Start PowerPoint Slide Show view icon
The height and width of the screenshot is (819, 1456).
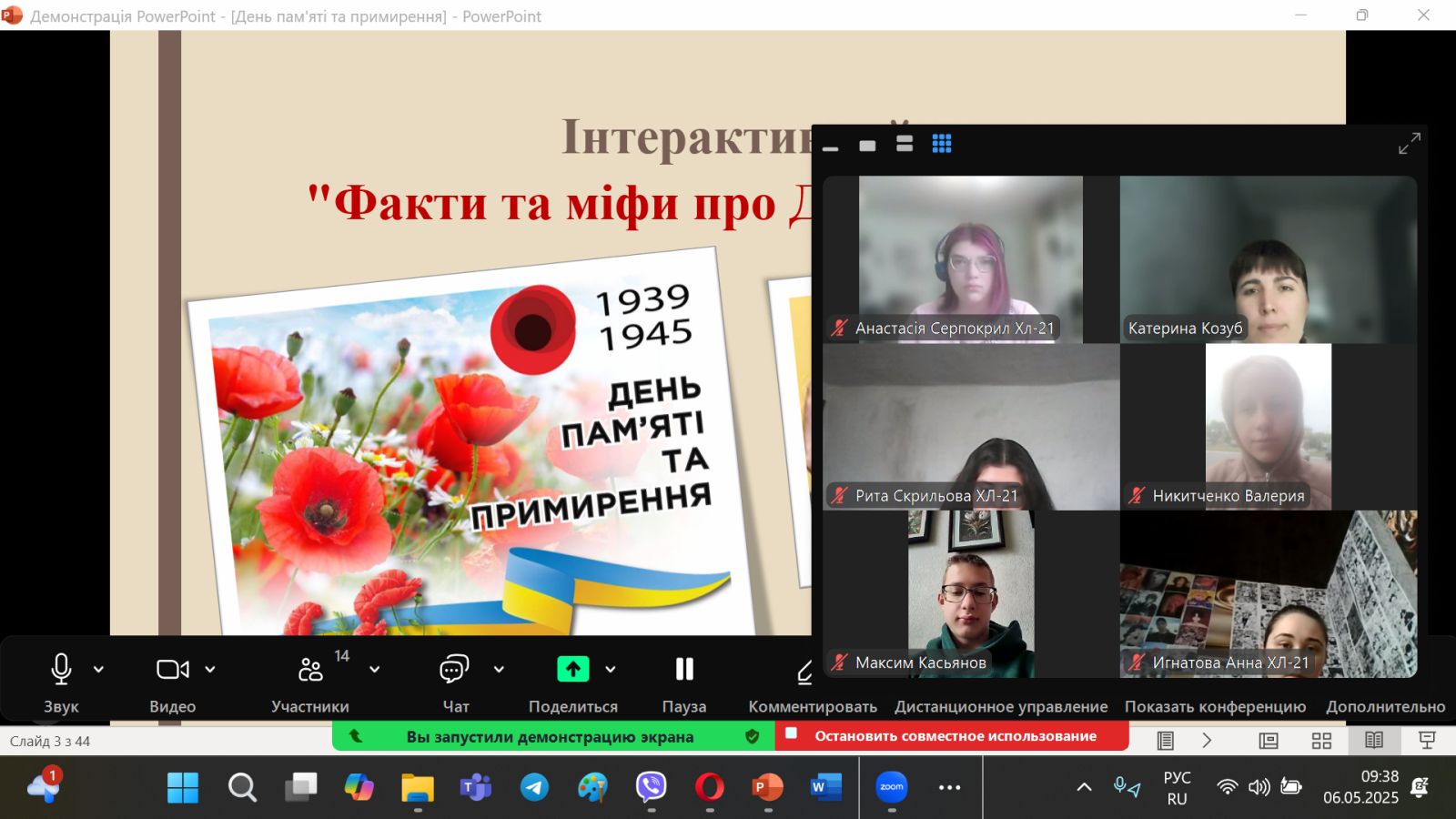(1427, 741)
